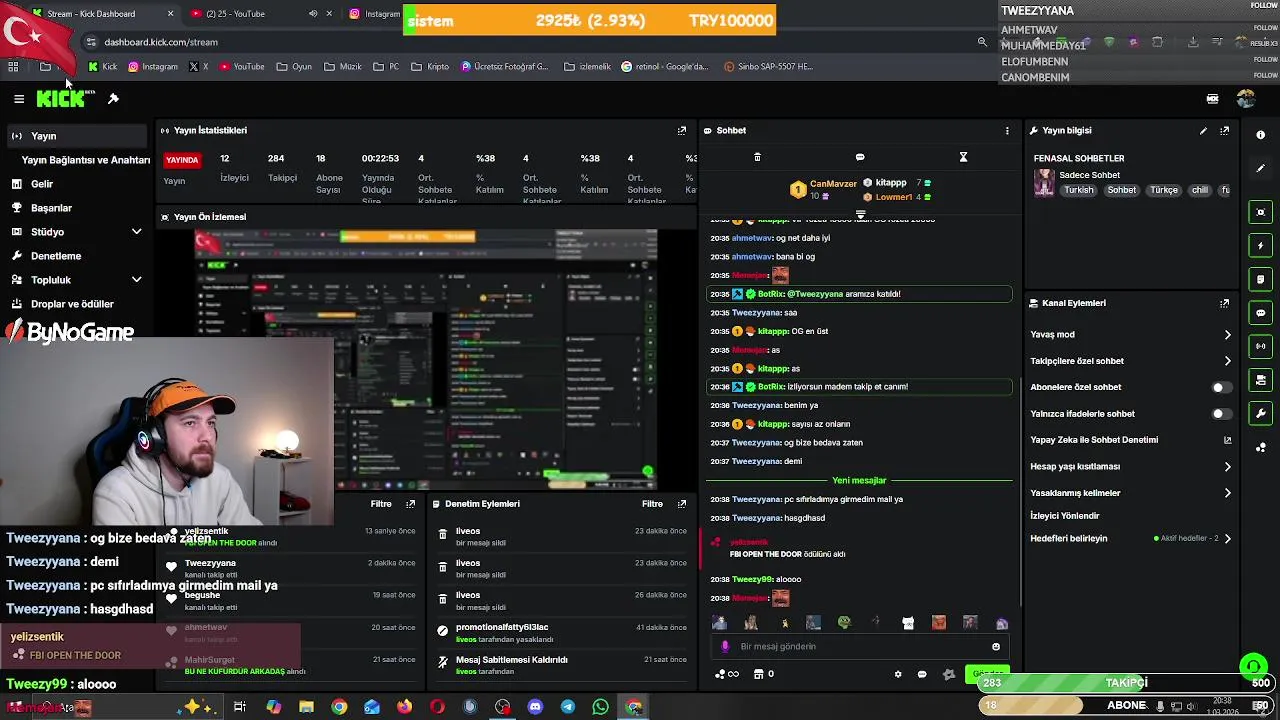Switch to the Instagram browser tab
Image resolution: width=1280 pixels, height=720 pixels.
[373, 14]
